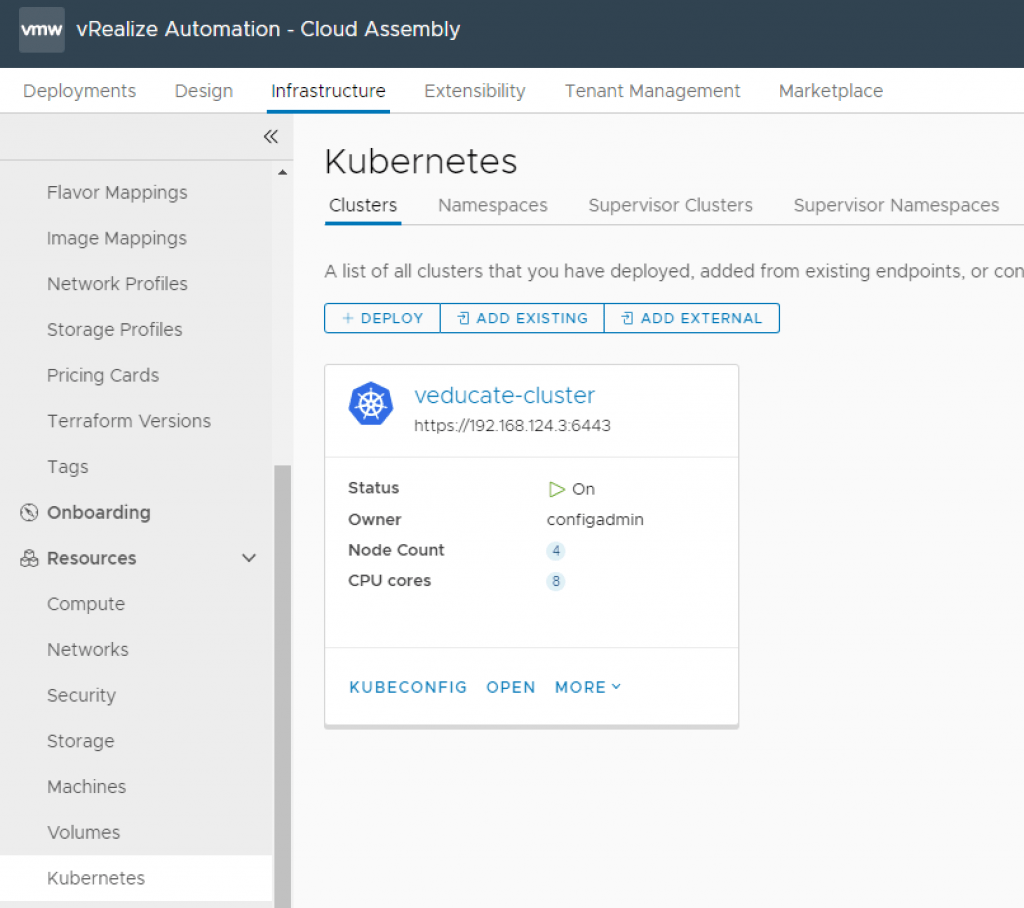
Task: Click the KUBECONFIG button
Action: pos(408,687)
